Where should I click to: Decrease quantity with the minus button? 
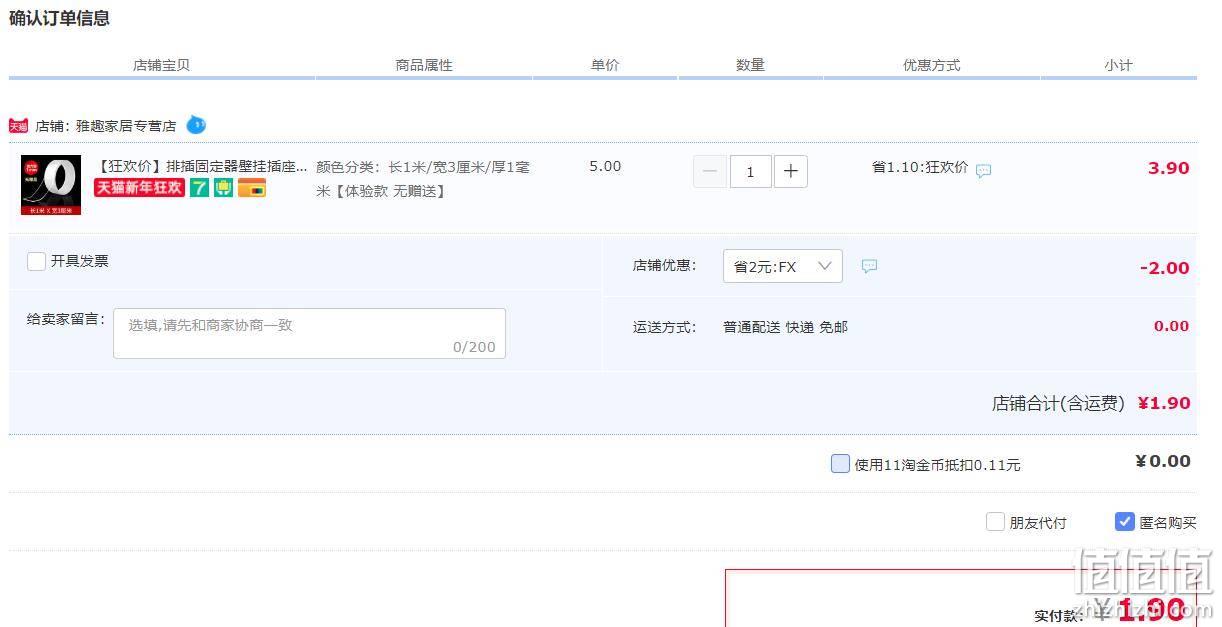(x=710, y=171)
